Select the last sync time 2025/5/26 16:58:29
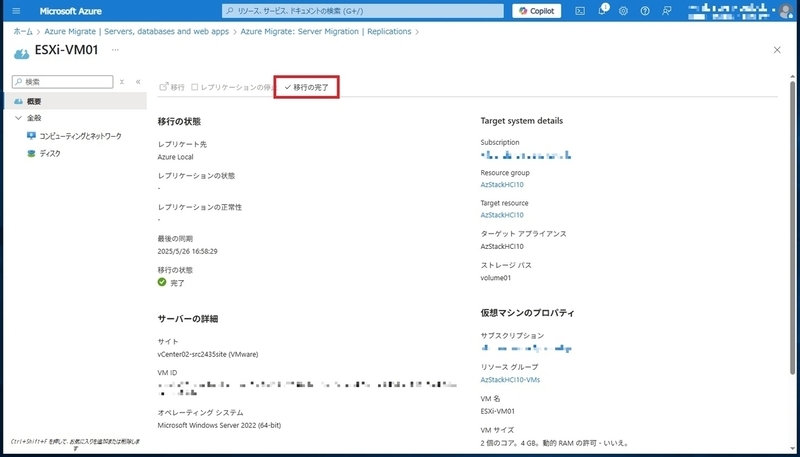The height and width of the screenshot is (457, 800). pos(188,251)
